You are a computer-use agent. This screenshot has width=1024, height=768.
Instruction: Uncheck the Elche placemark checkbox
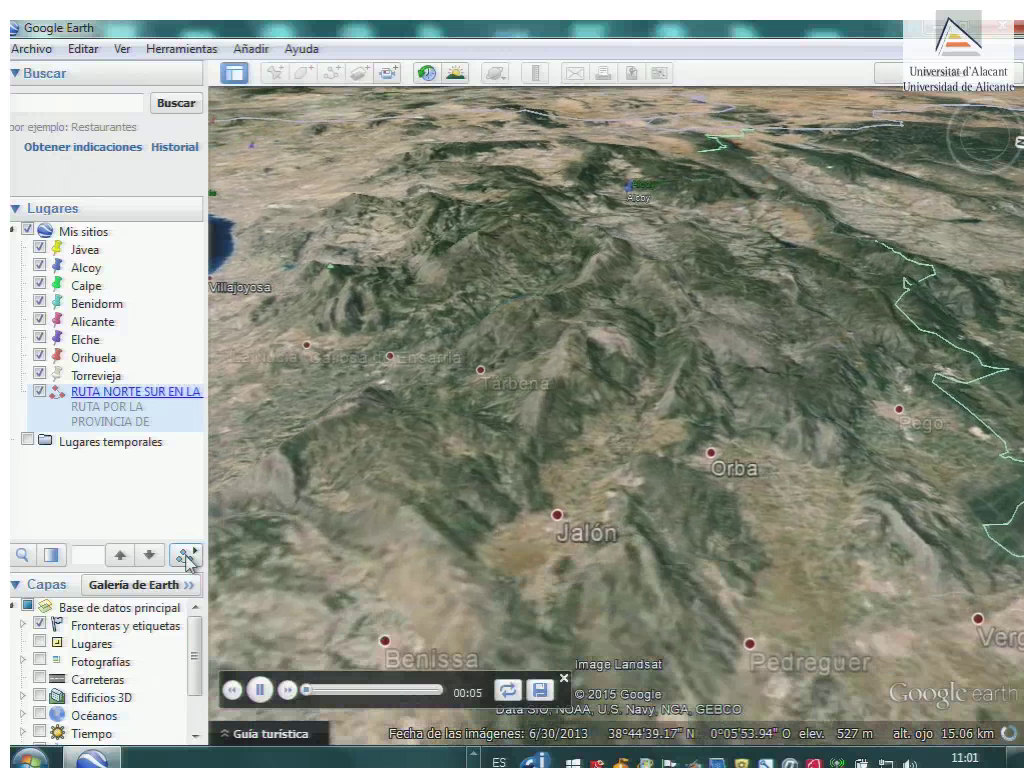pyautogui.click(x=39, y=338)
